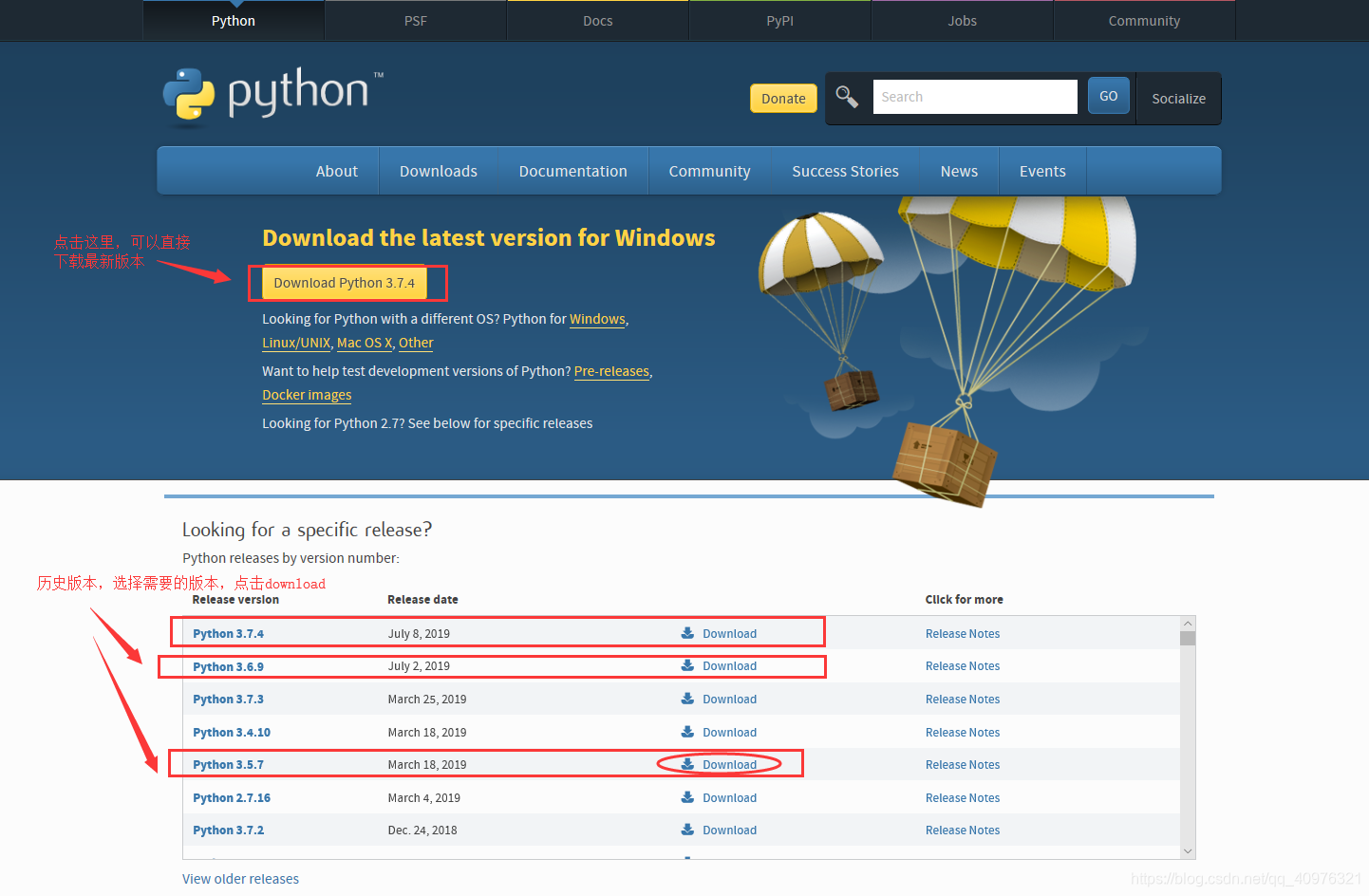Click Download text for Python 3.4.10
The height and width of the screenshot is (896, 1369).
(x=729, y=733)
